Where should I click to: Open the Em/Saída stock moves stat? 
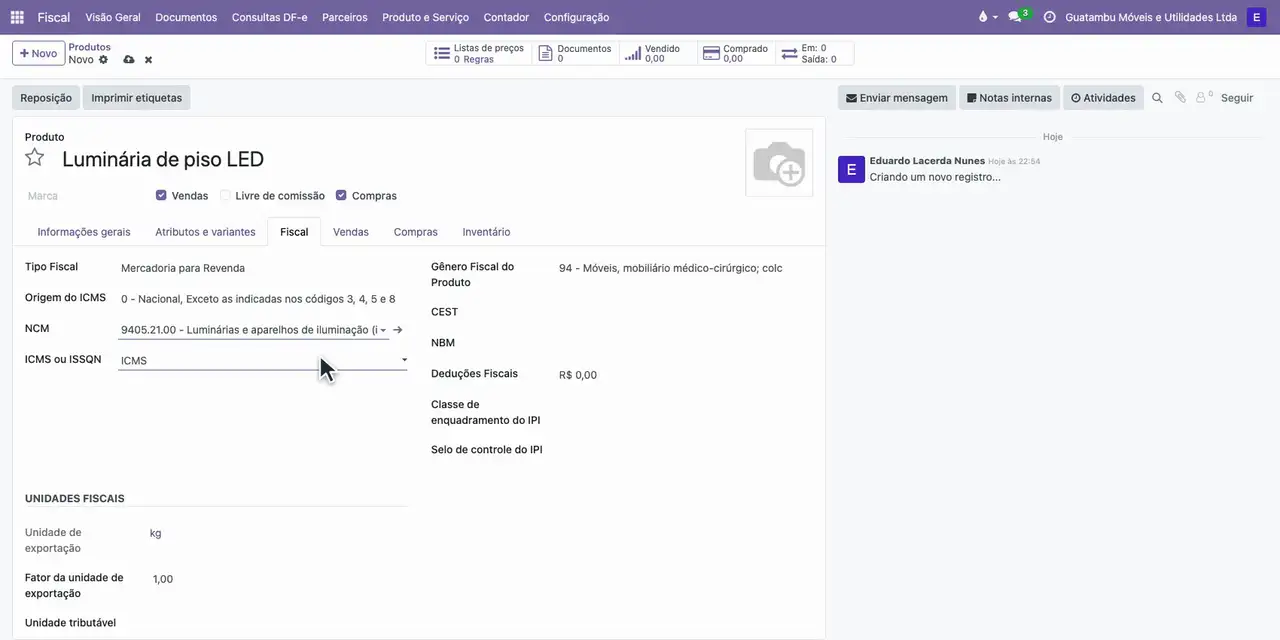click(x=814, y=54)
